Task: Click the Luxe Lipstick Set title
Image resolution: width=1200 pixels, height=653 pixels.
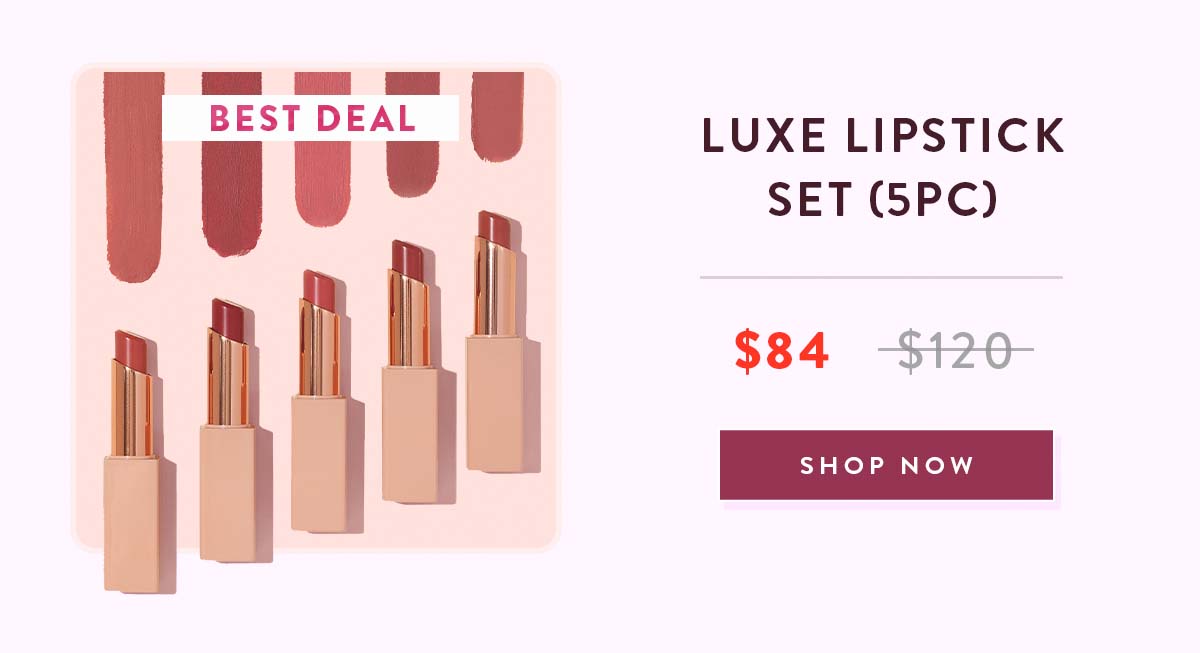Action: pos(884,168)
